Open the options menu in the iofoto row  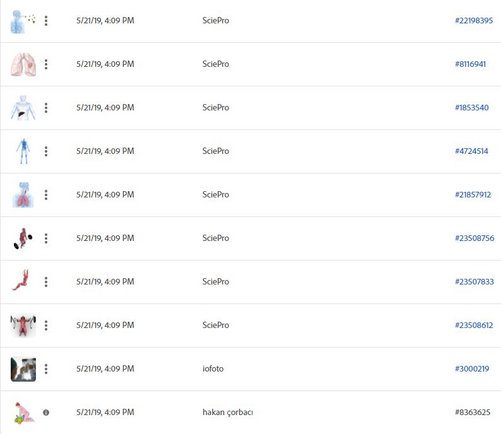pyautogui.click(x=46, y=369)
